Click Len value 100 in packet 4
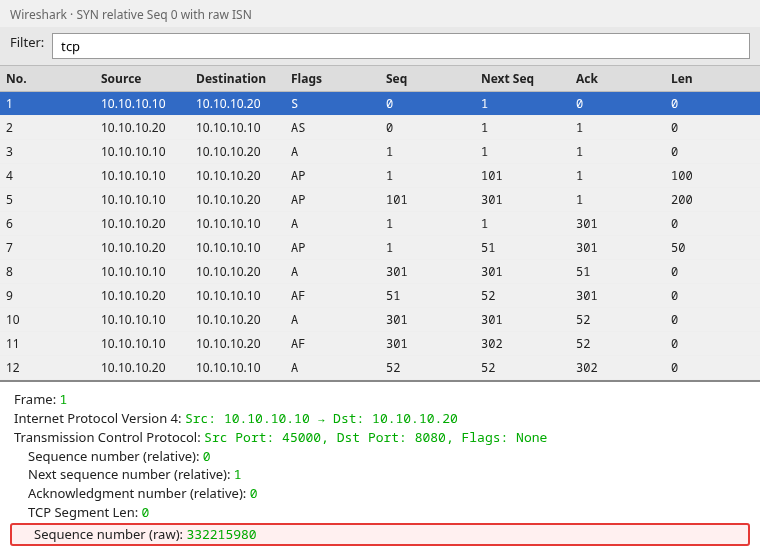 [x=681, y=175]
